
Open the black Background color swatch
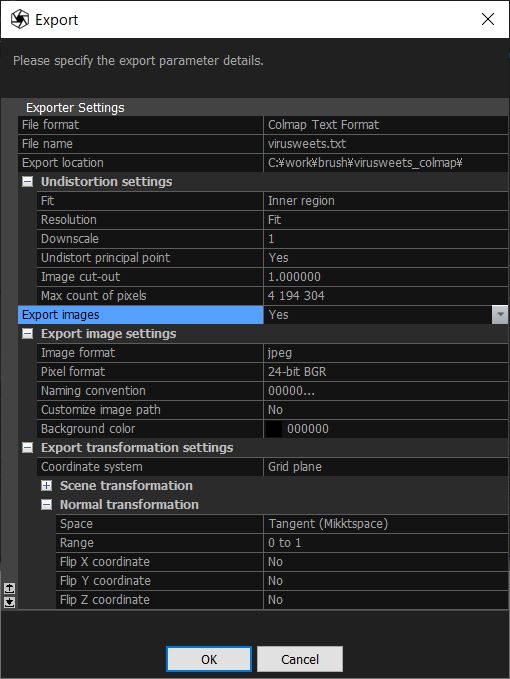coord(274,429)
